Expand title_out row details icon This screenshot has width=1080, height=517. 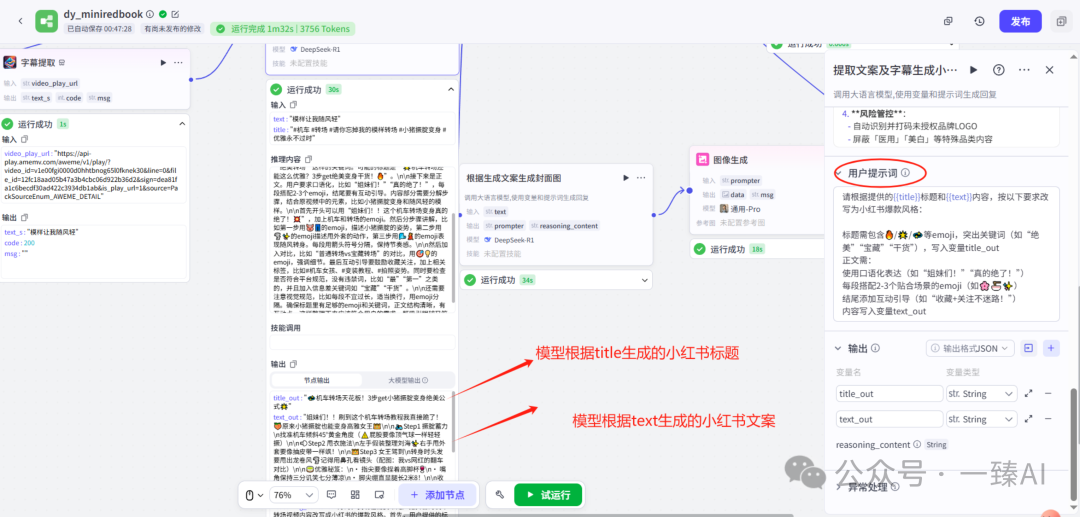pos(1028,394)
